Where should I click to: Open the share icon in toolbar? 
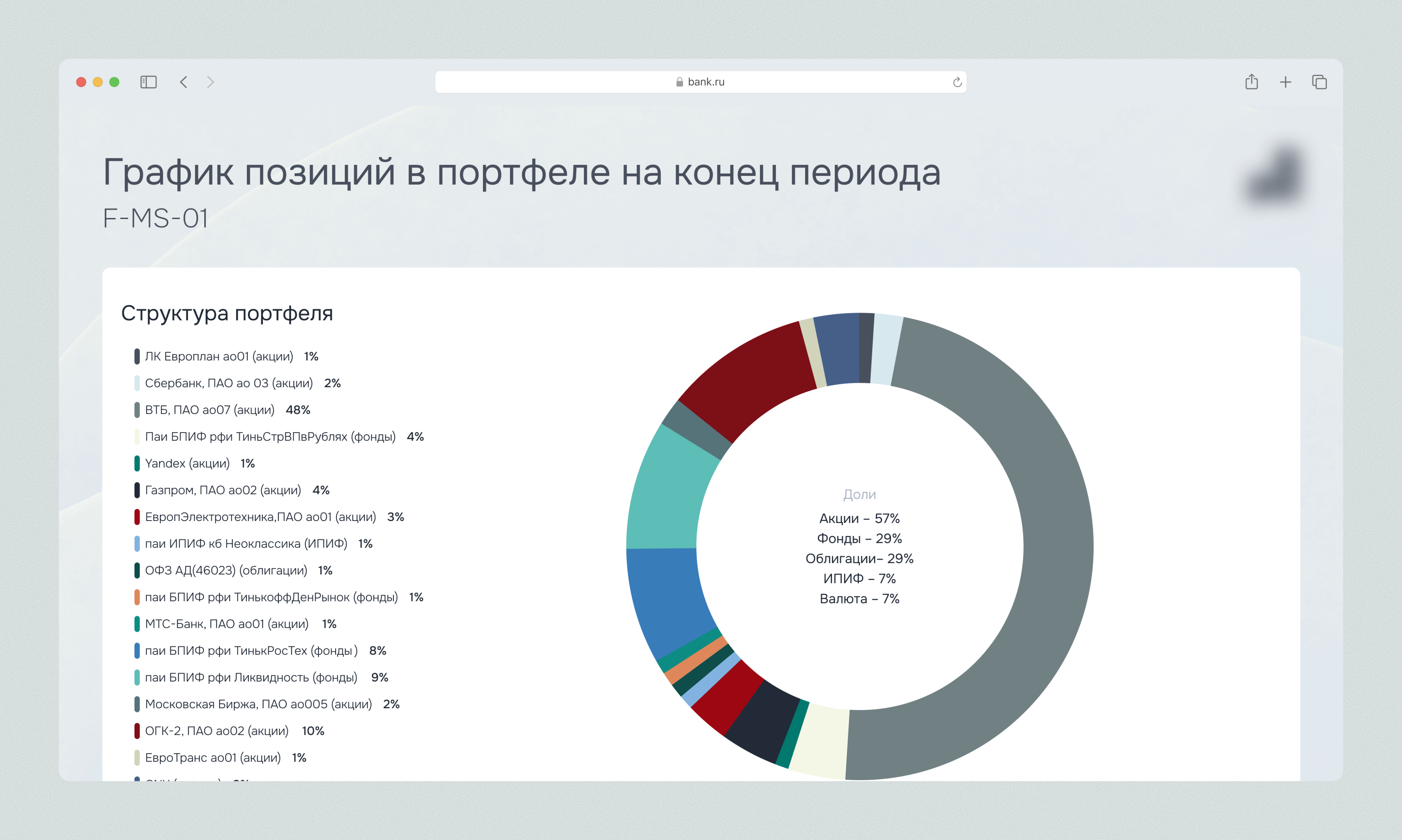click(x=1251, y=82)
